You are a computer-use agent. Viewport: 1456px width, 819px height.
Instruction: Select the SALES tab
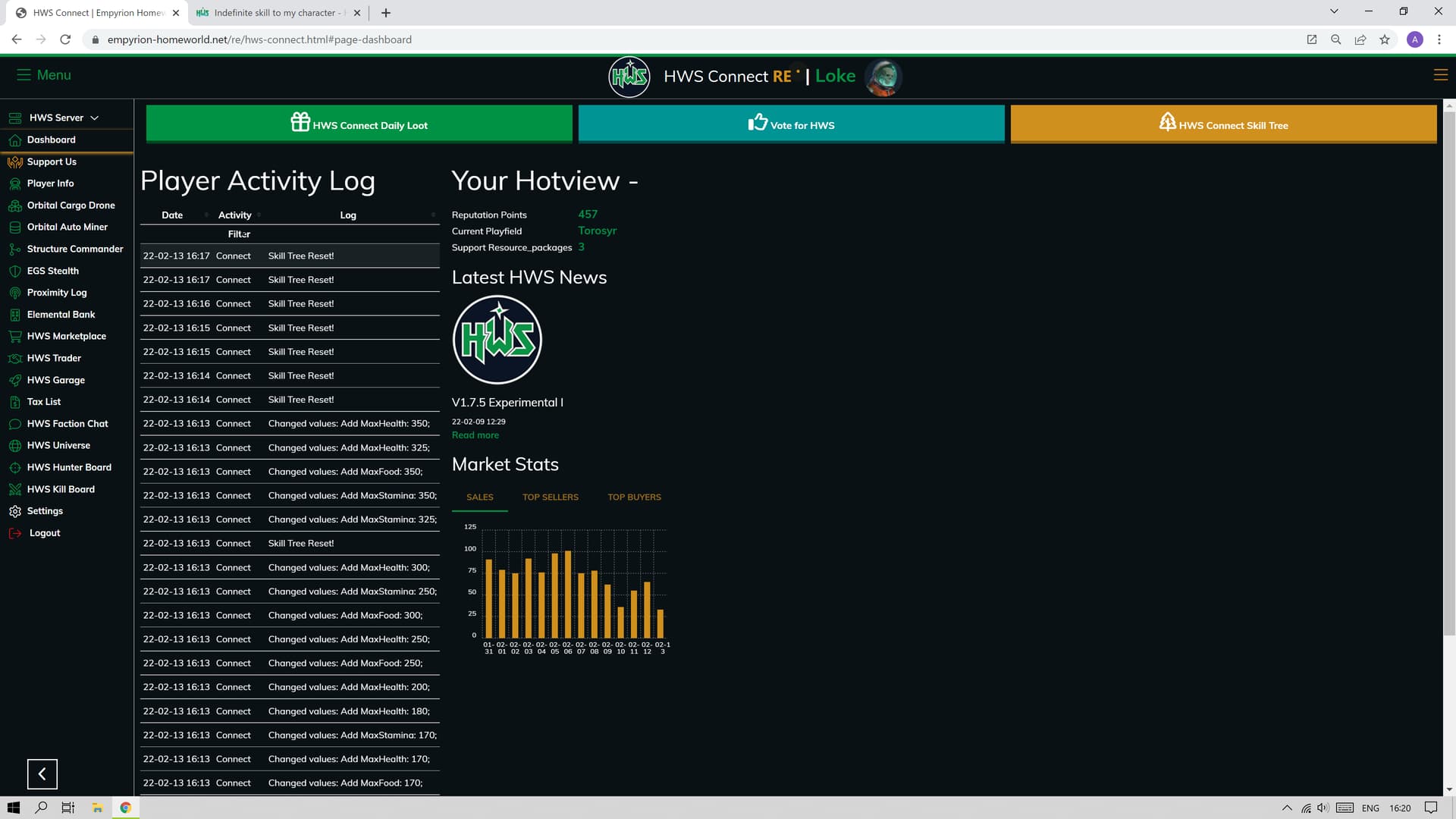pyautogui.click(x=479, y=497)
